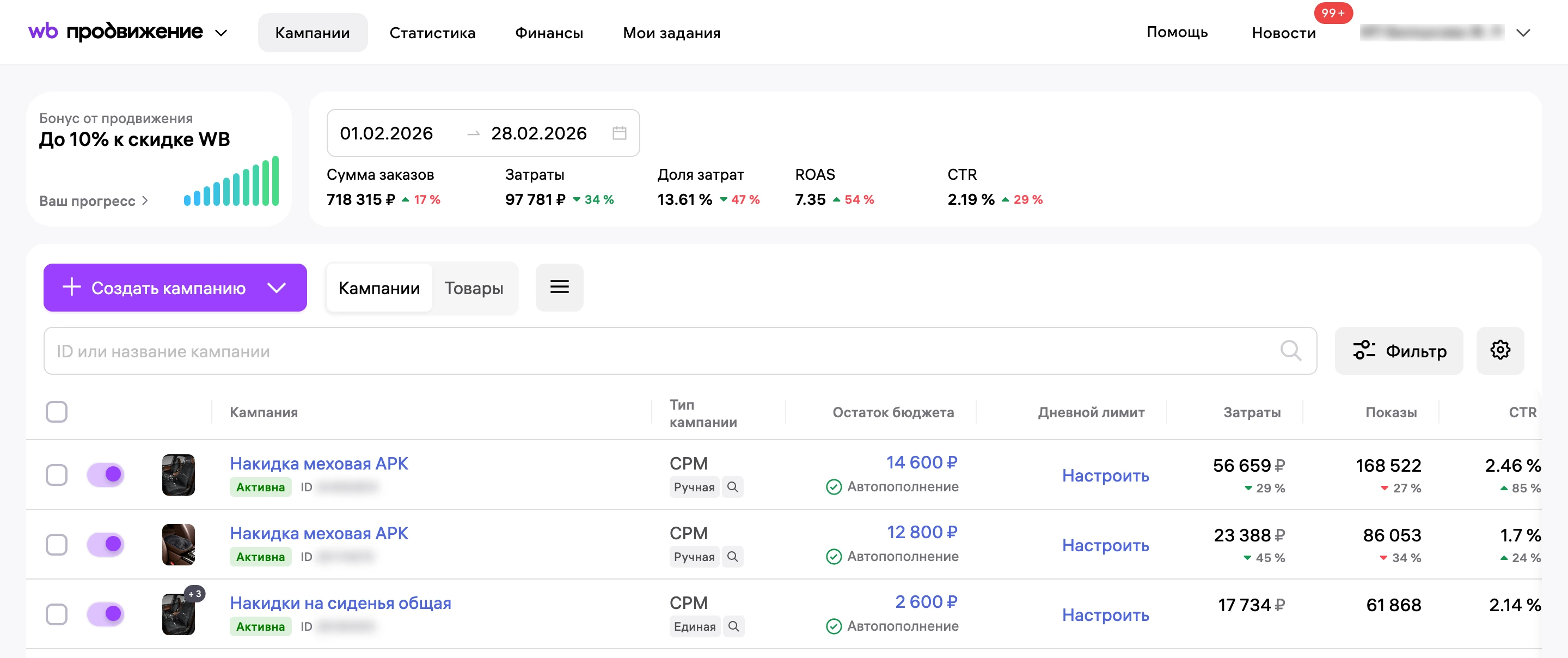Open the calendar icon in date range
Image resolution: width=1568 pixels, height=658 pixels.
[x=619, y=133]
